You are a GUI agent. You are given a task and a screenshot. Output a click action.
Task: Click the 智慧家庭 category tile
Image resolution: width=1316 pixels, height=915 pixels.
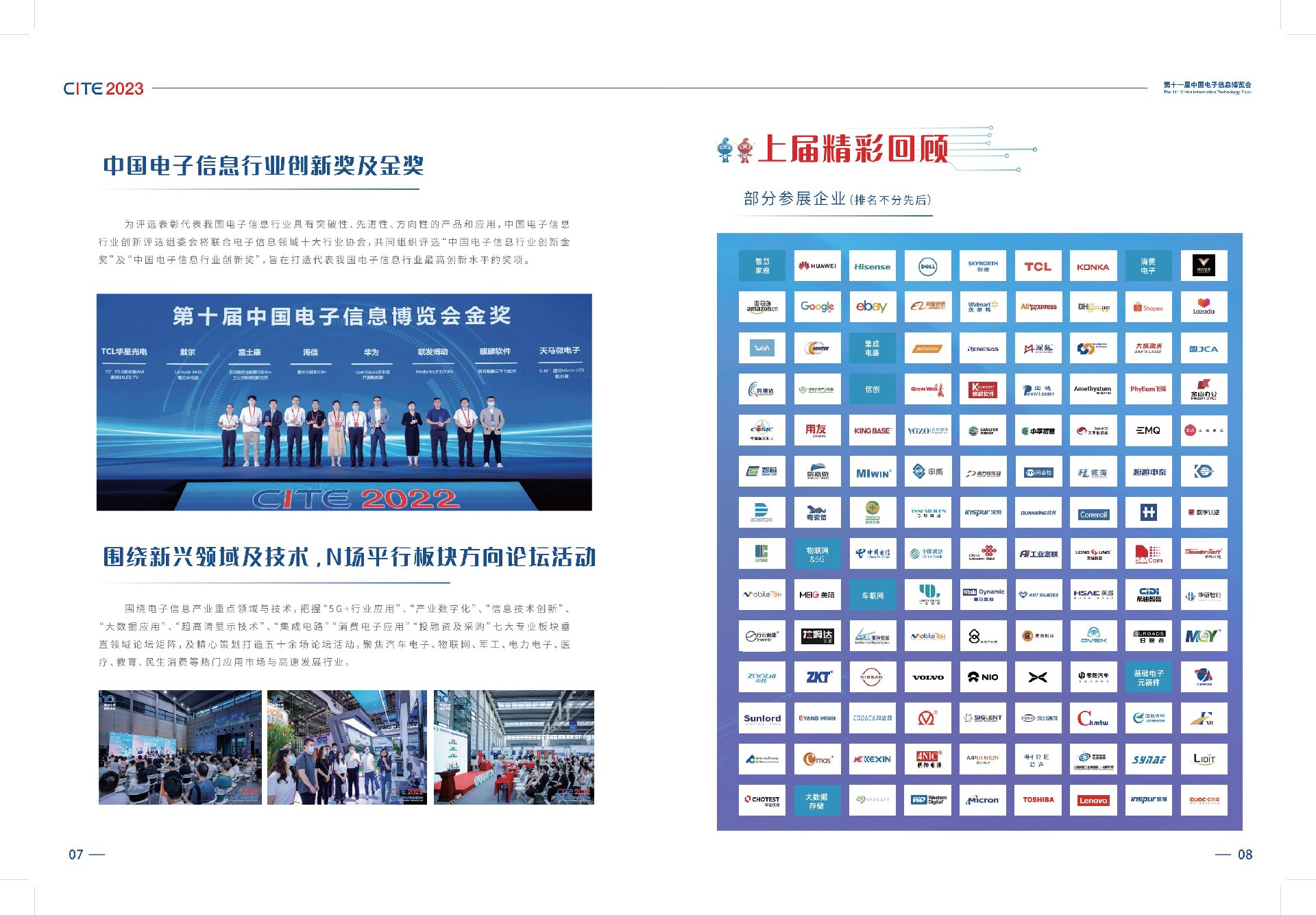762,266
